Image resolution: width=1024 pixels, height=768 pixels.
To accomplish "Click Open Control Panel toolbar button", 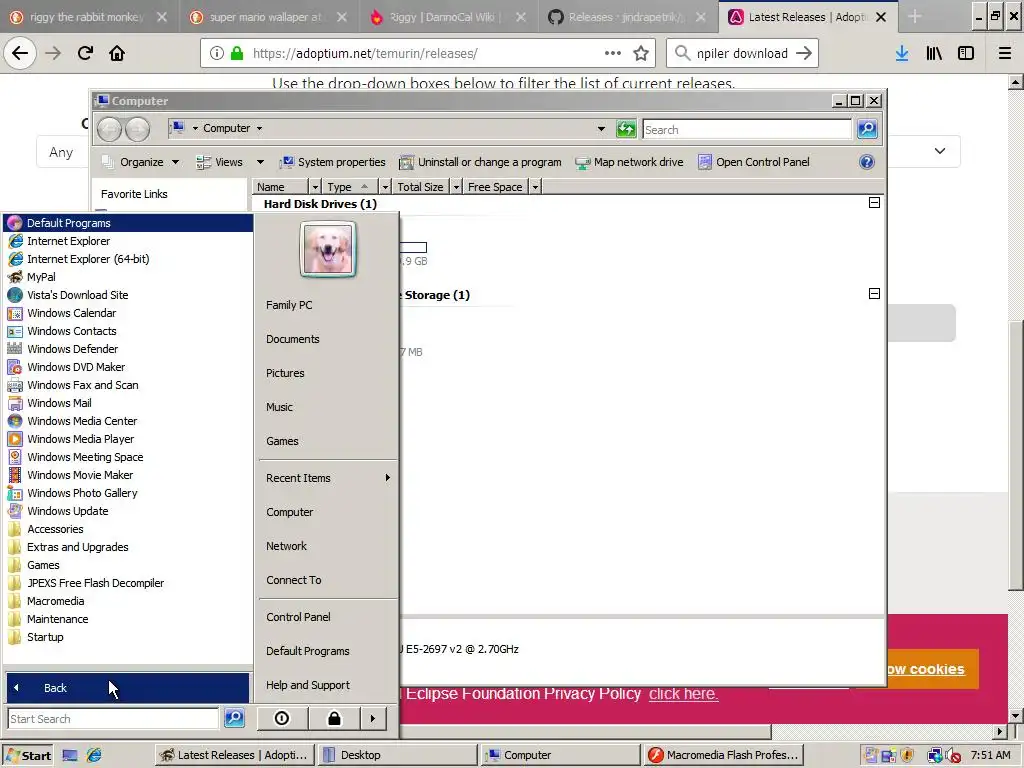I will [754, 162].
